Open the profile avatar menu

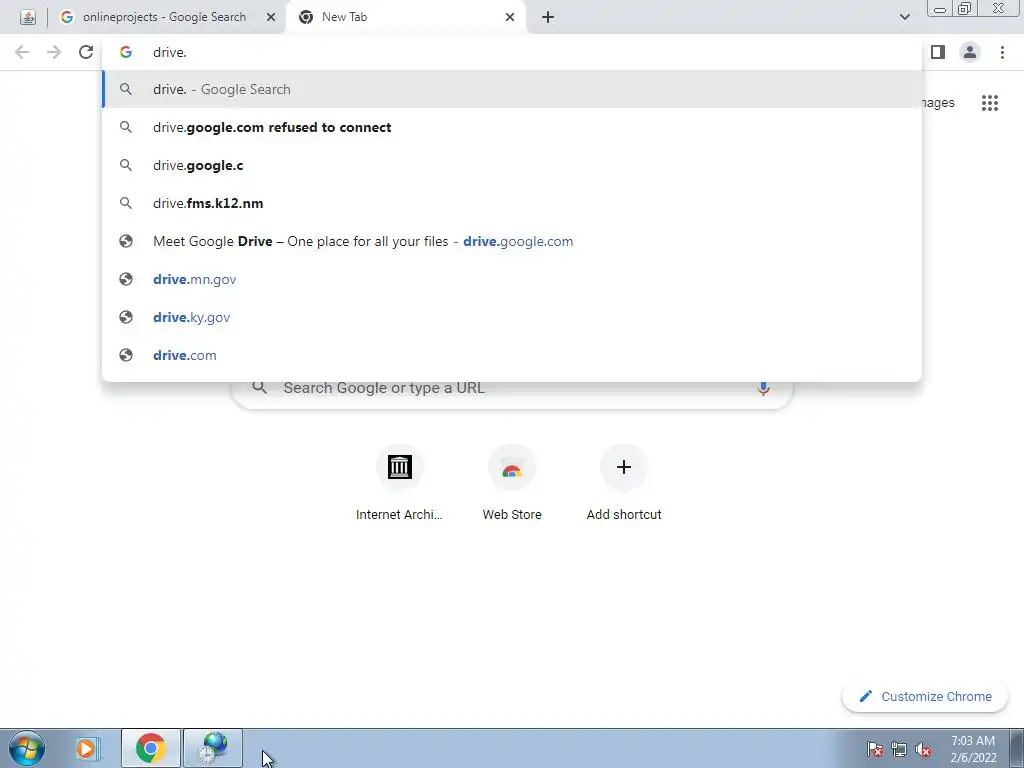coord(970,52)
